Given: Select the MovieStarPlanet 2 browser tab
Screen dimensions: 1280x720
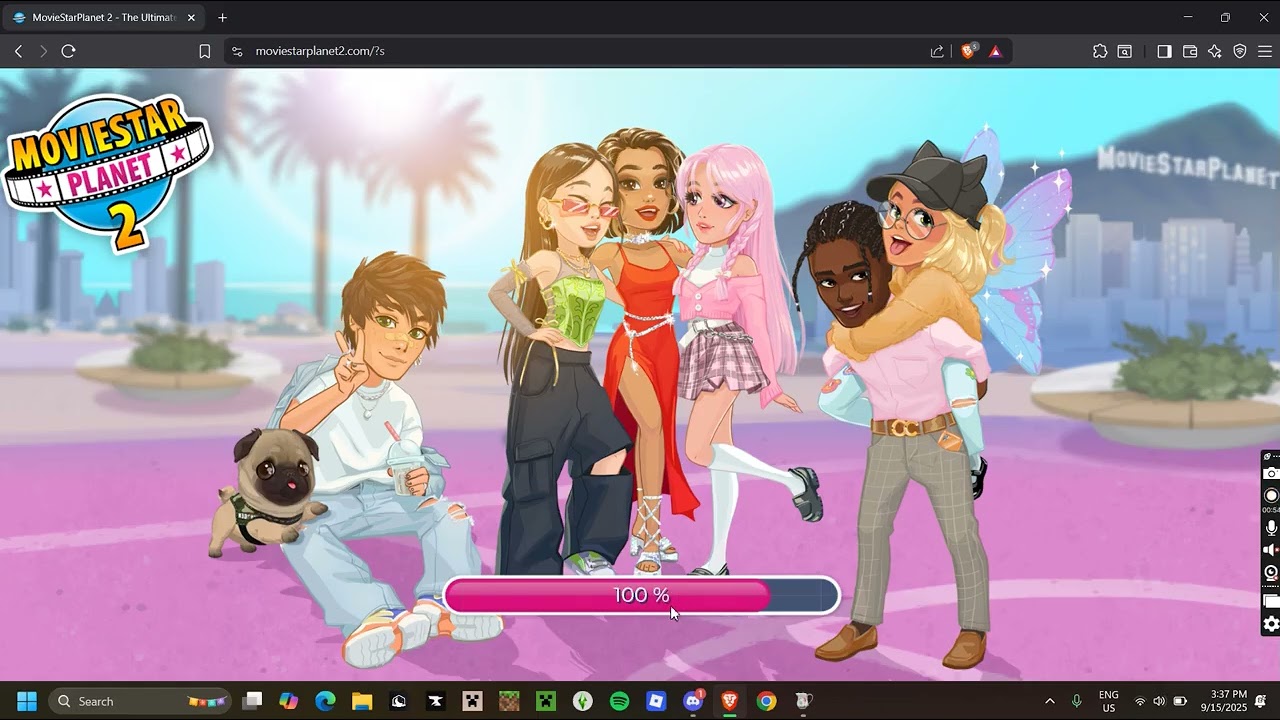Looking at the screenshot, I should click(x=104, y=17).
